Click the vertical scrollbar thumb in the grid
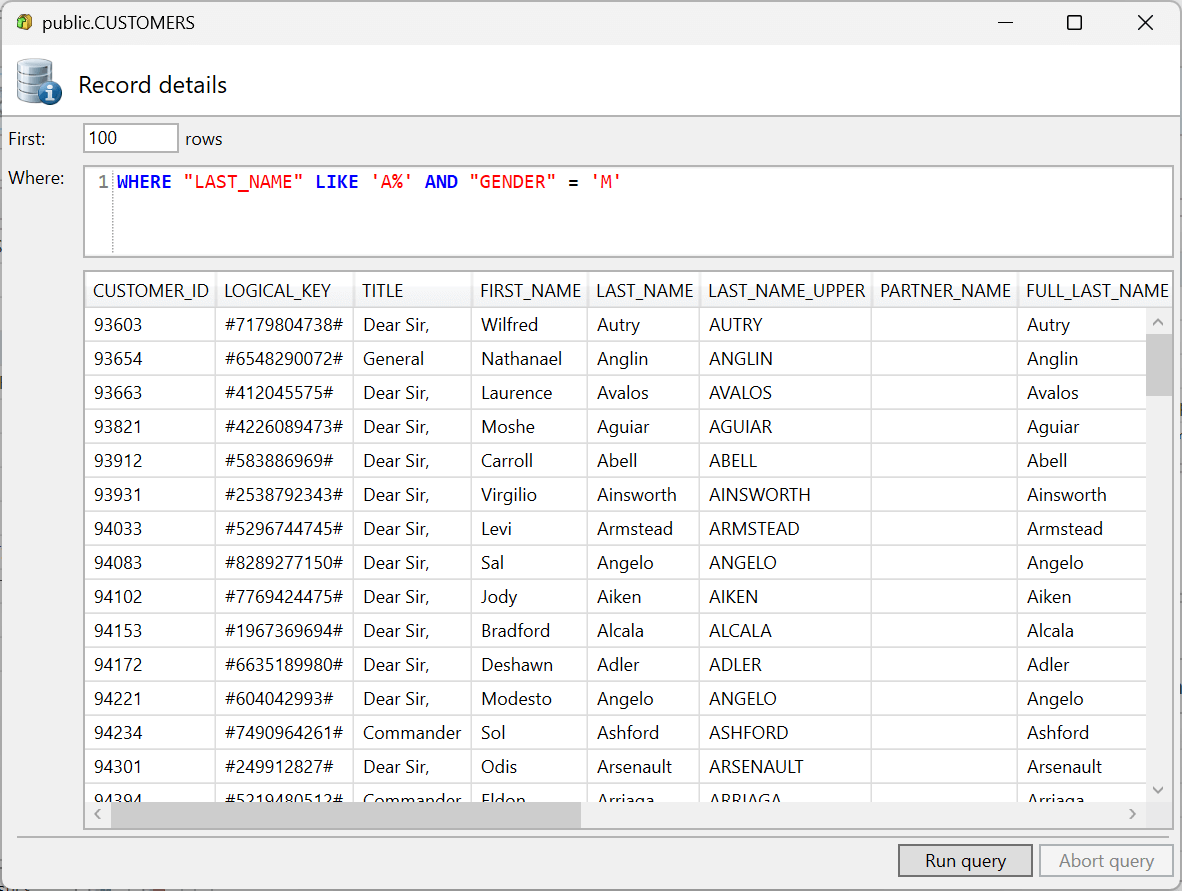The image size is (1182, 891). 1158,365
